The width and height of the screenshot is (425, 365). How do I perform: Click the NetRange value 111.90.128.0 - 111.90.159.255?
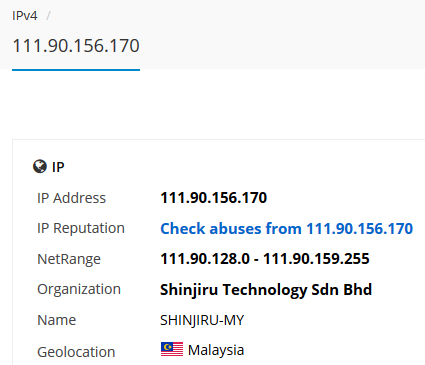point(265,259)
